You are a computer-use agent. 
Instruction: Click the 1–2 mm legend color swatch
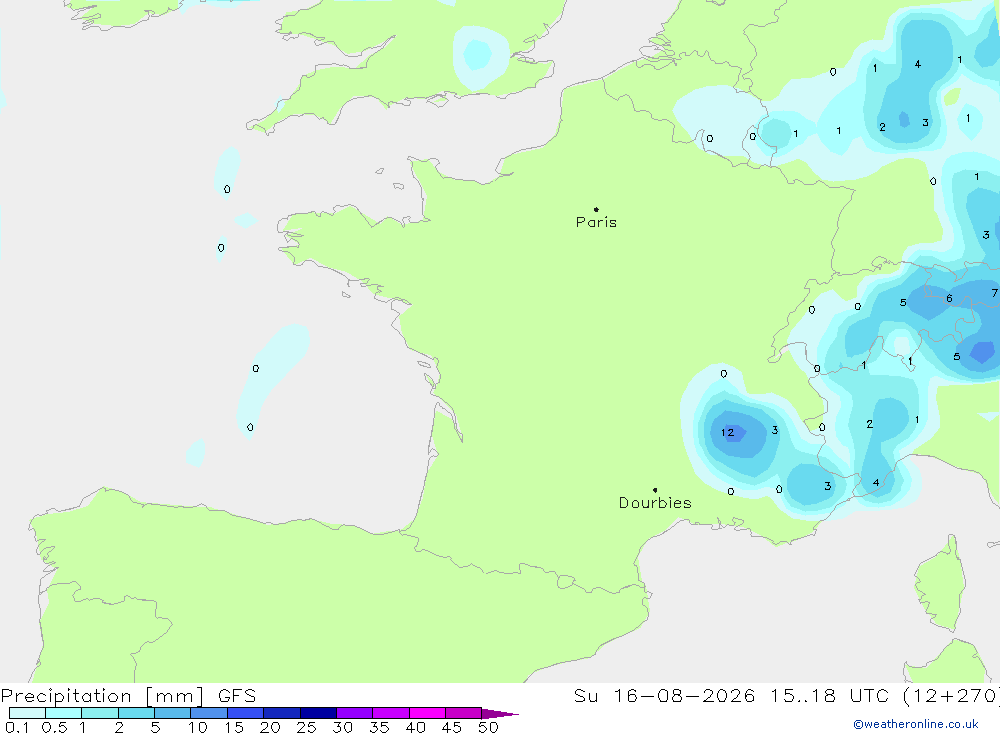[99, 713]
